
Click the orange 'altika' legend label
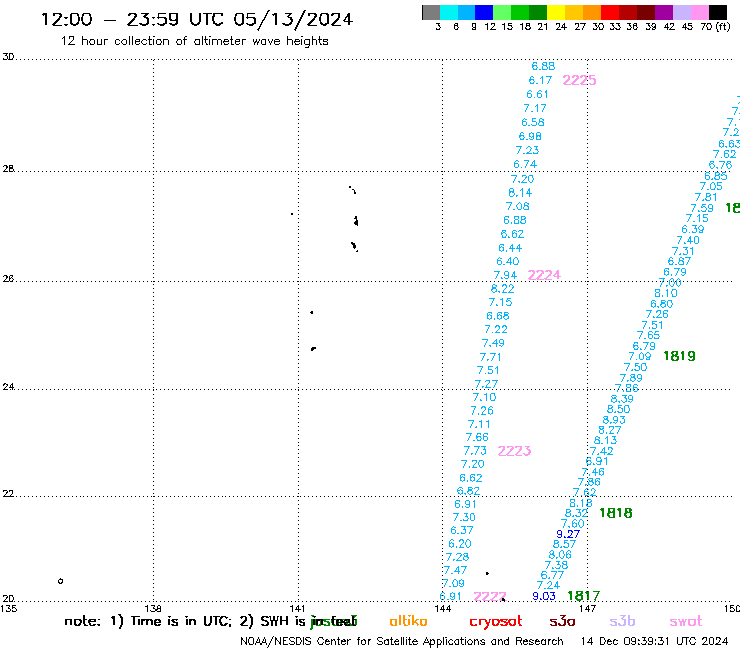408,621
